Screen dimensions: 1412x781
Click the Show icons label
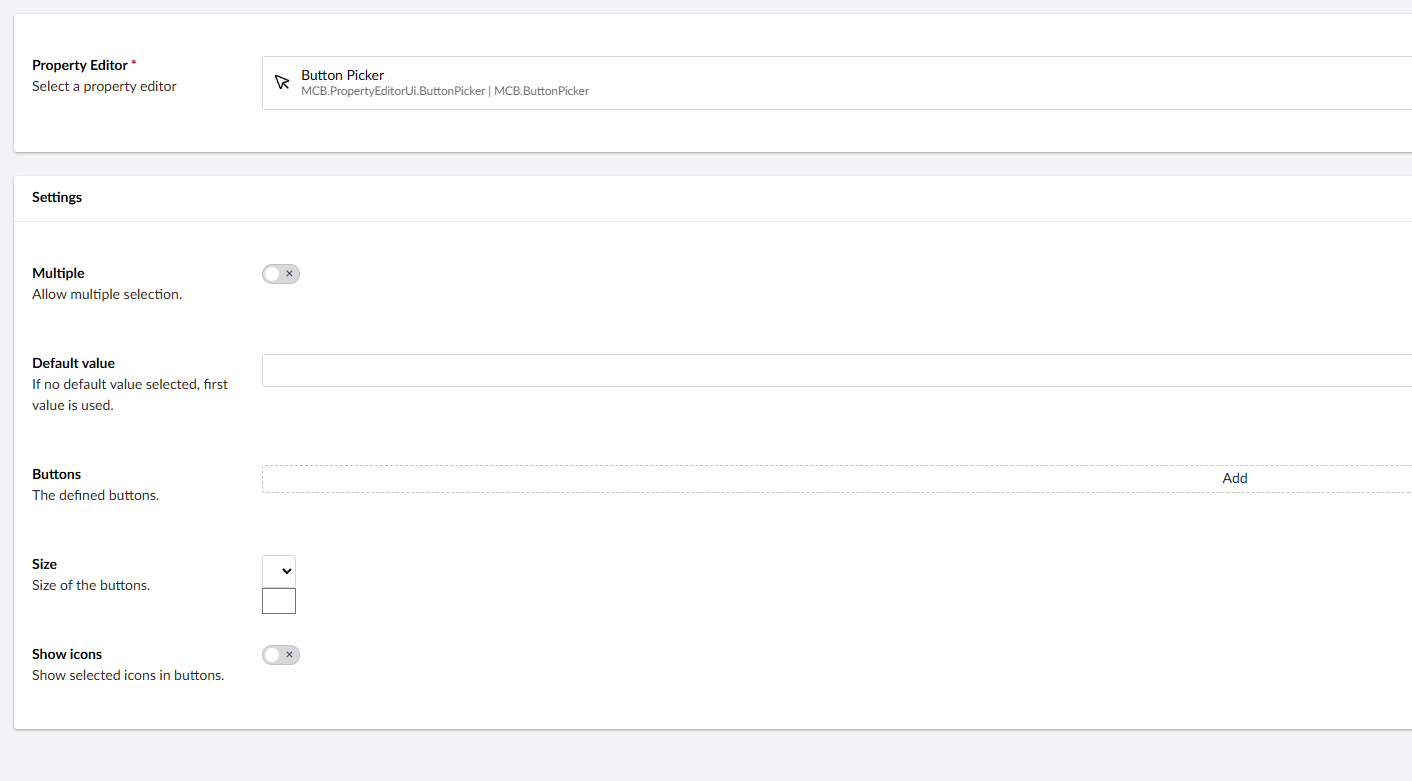point(67,654)
